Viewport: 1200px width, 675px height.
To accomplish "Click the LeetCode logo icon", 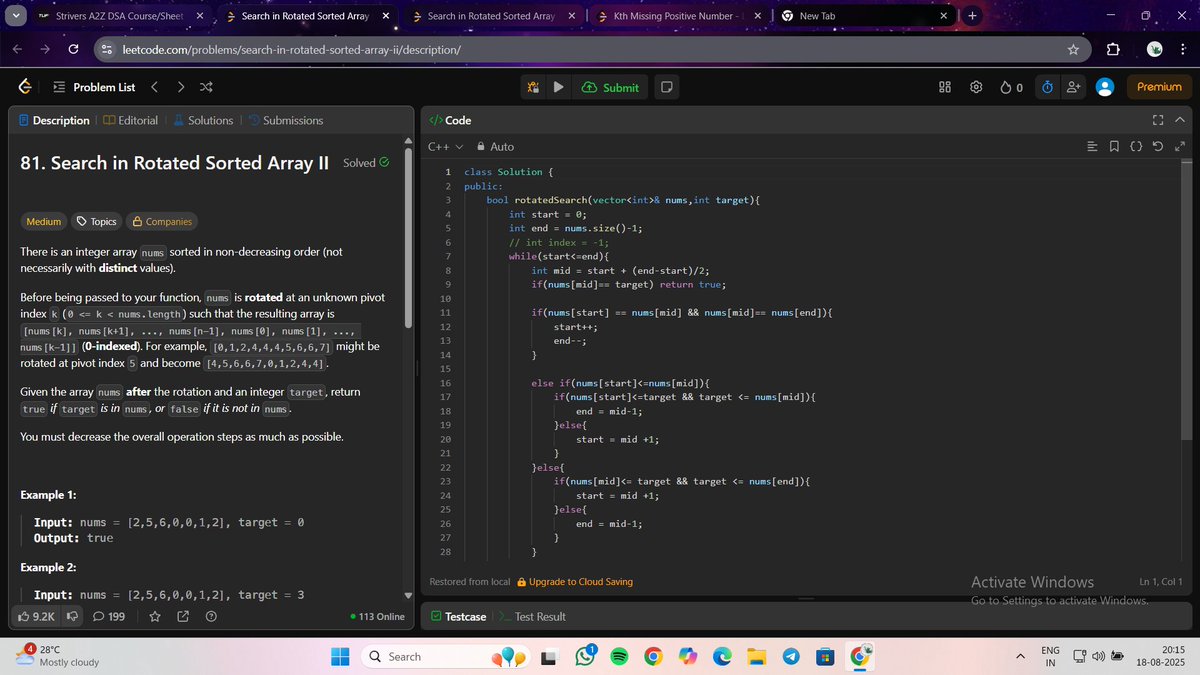I will pos(25,87).
